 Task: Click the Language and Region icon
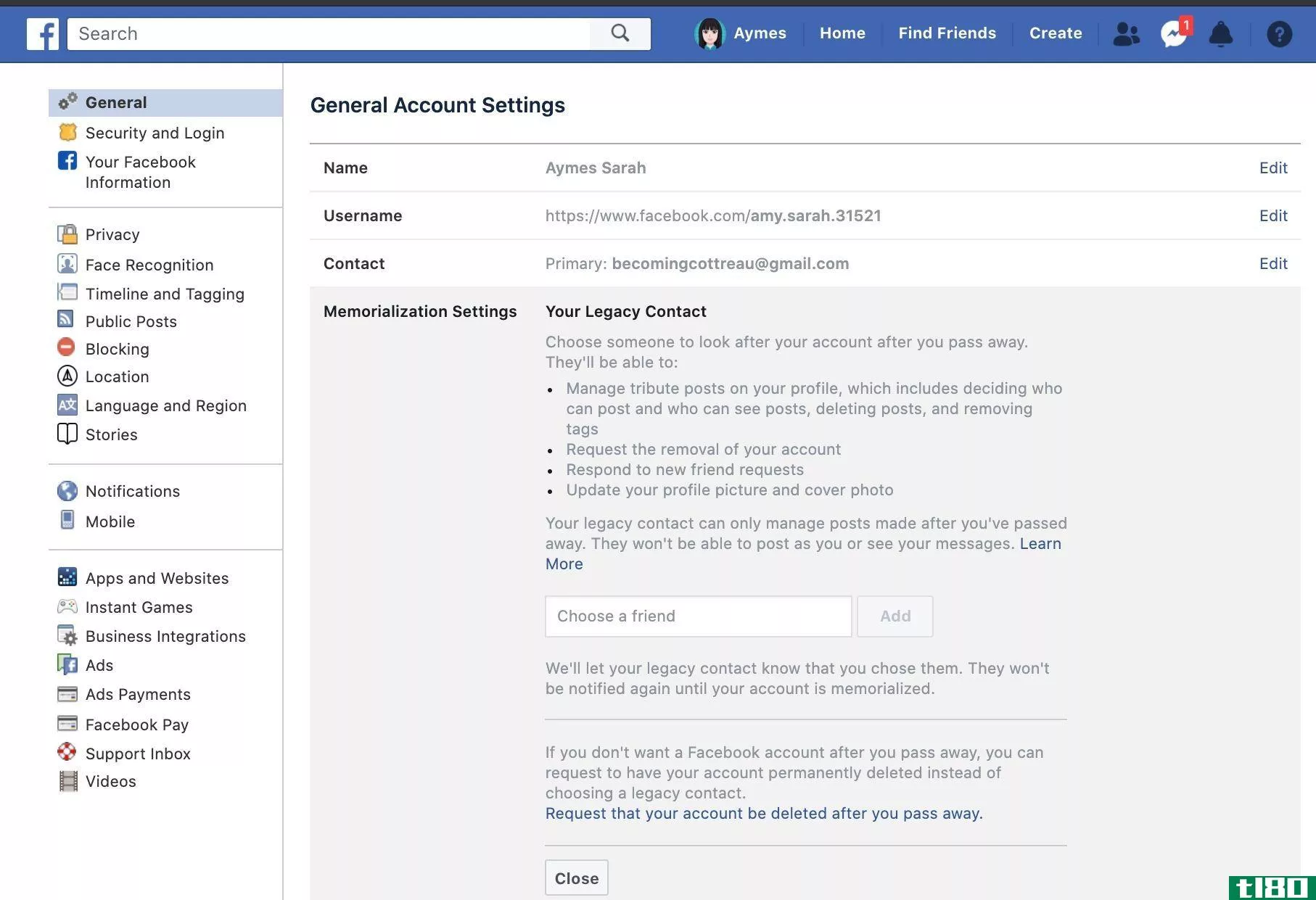click(x=67, y=405)
